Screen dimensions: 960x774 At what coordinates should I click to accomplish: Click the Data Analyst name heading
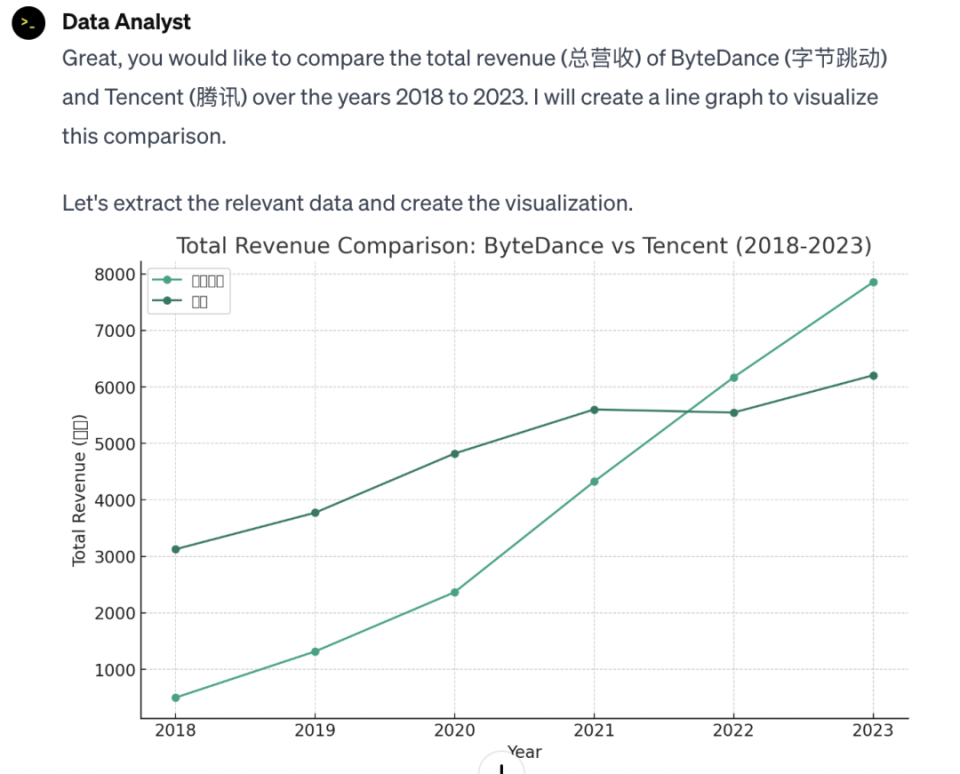pos(126,22)
